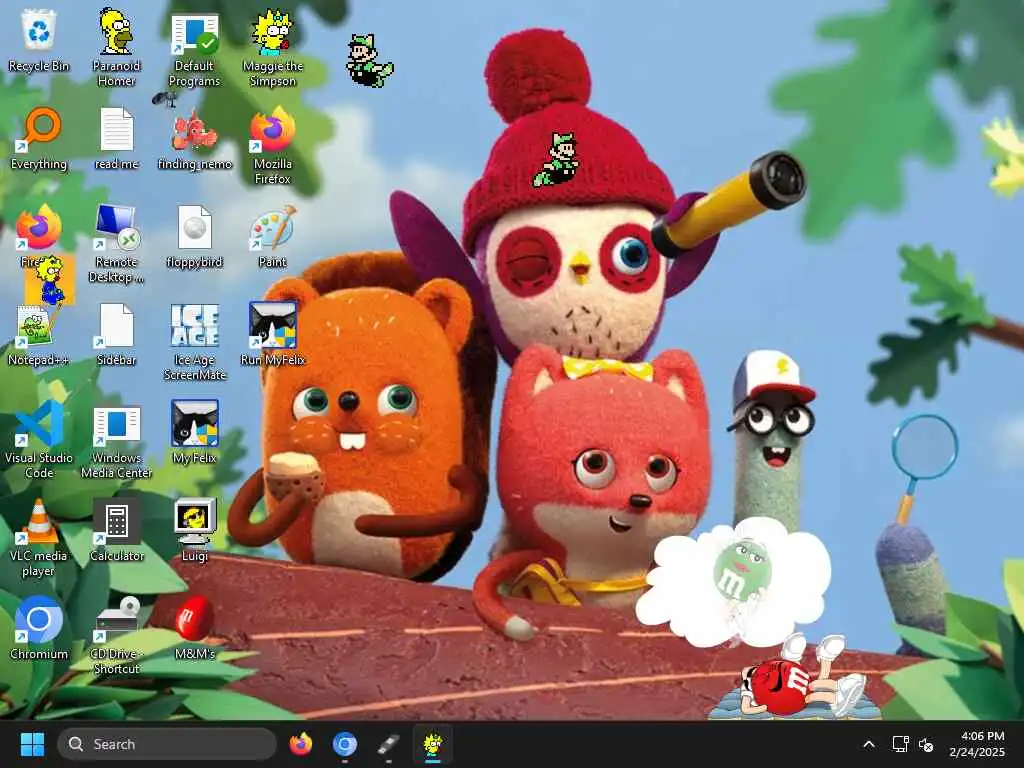
Task: Open Firefox from the taskbar
Action: pyautogui.click(x=300, y=744)
